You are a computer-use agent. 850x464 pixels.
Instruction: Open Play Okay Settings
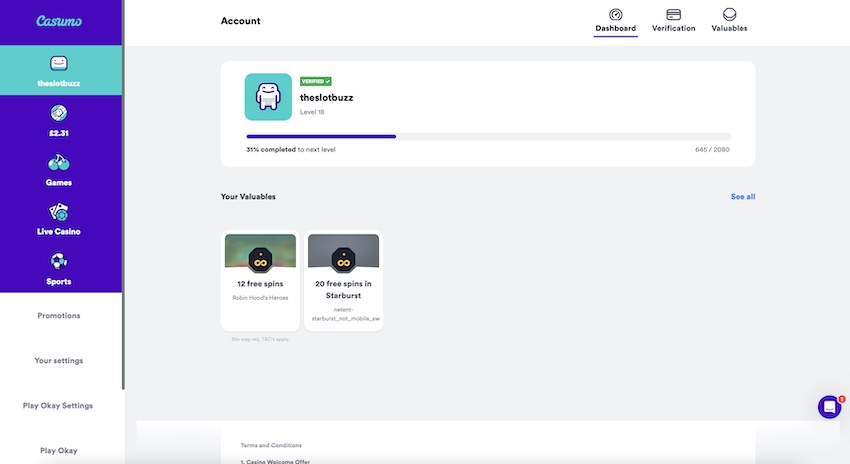[58, 405]
